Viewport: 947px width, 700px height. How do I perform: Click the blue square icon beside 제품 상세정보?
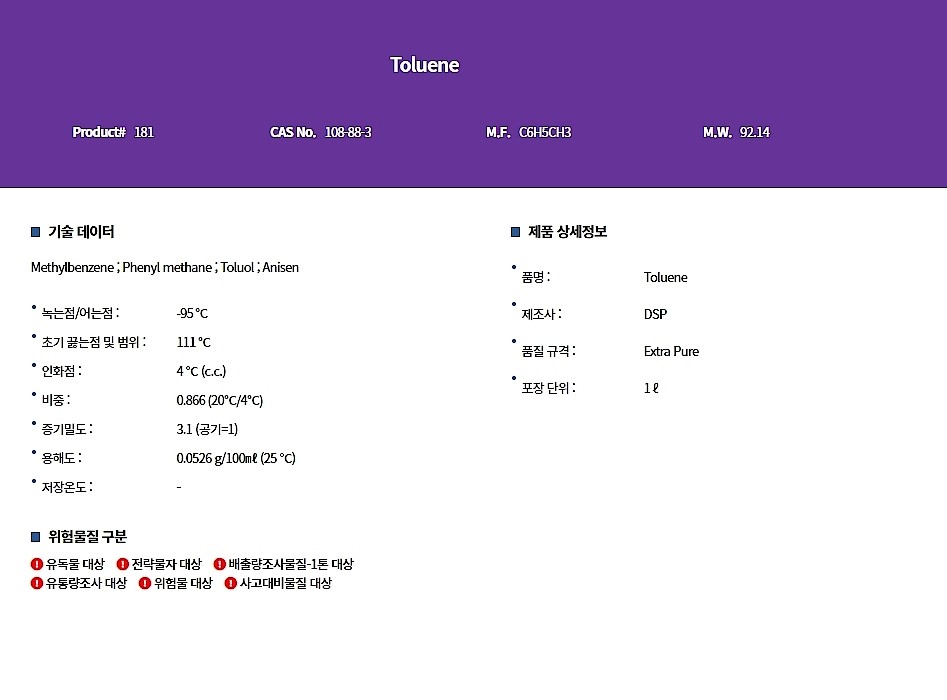[515, 232]
